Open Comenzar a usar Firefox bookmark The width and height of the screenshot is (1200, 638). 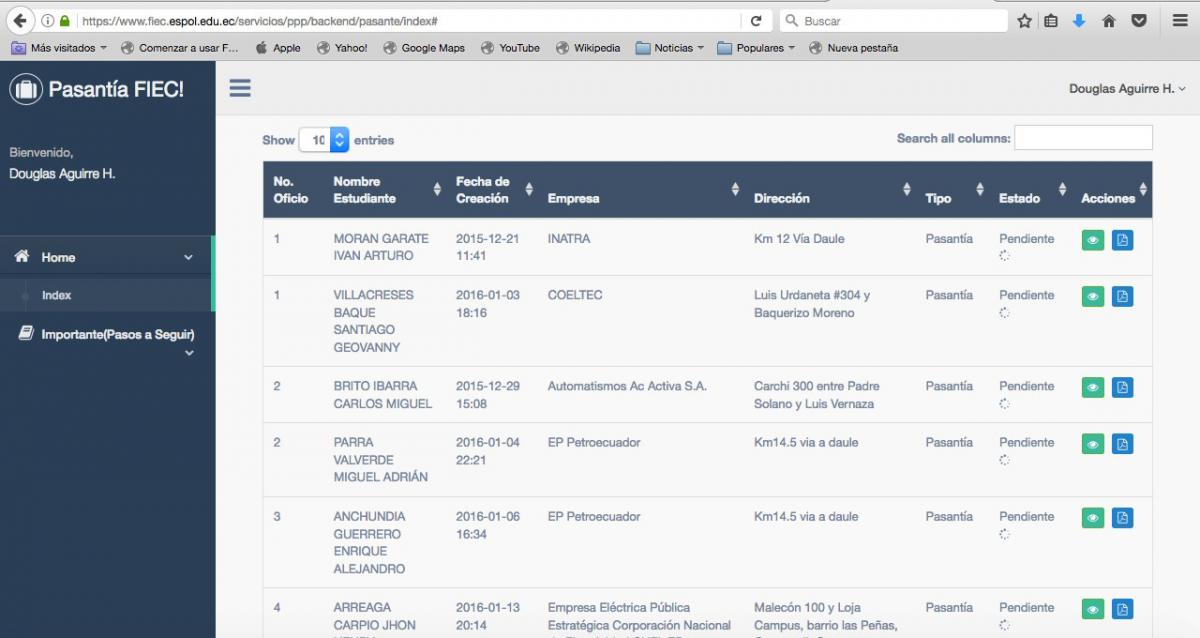click(x=180, y=48)
